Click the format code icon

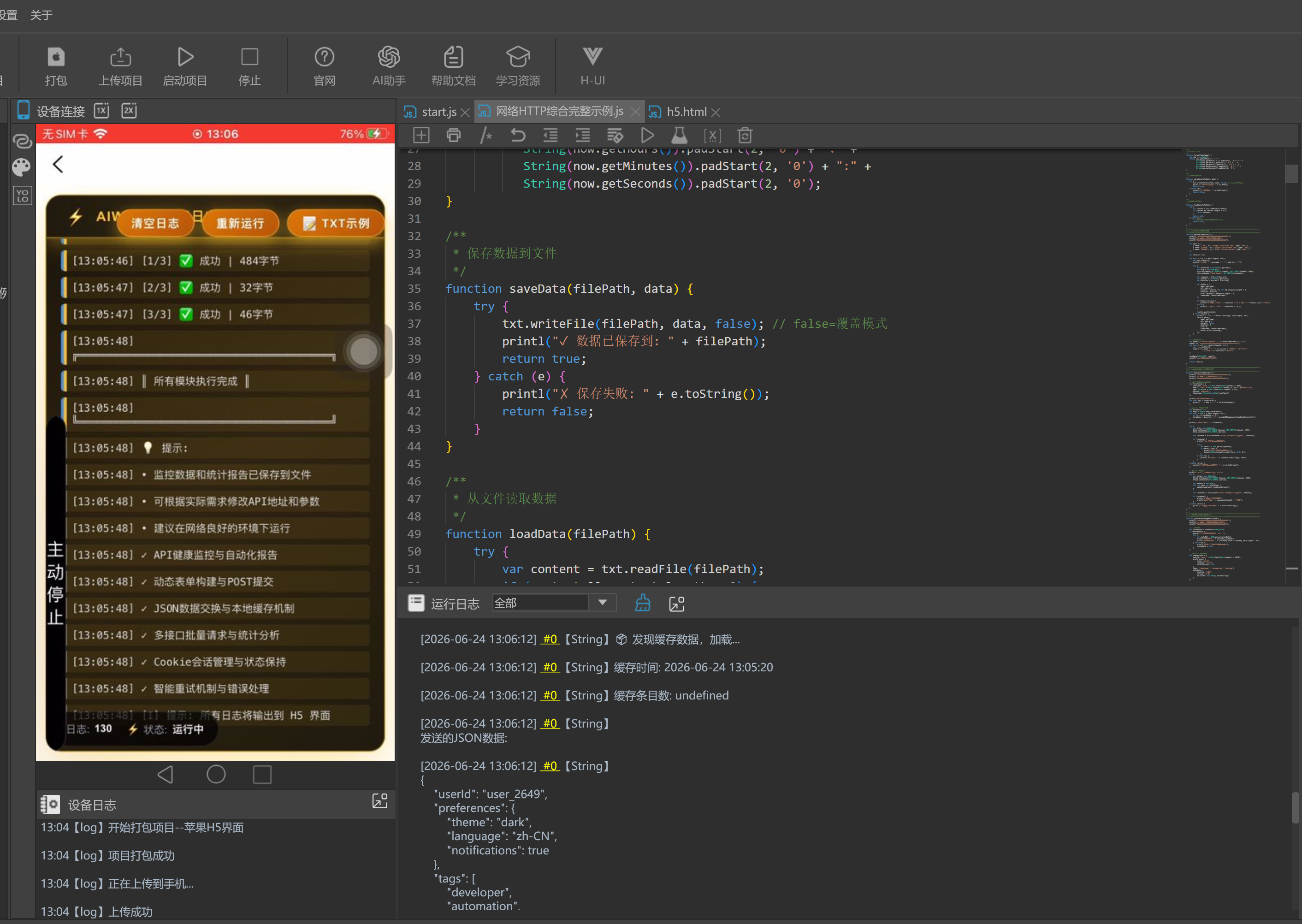[615, 136]
